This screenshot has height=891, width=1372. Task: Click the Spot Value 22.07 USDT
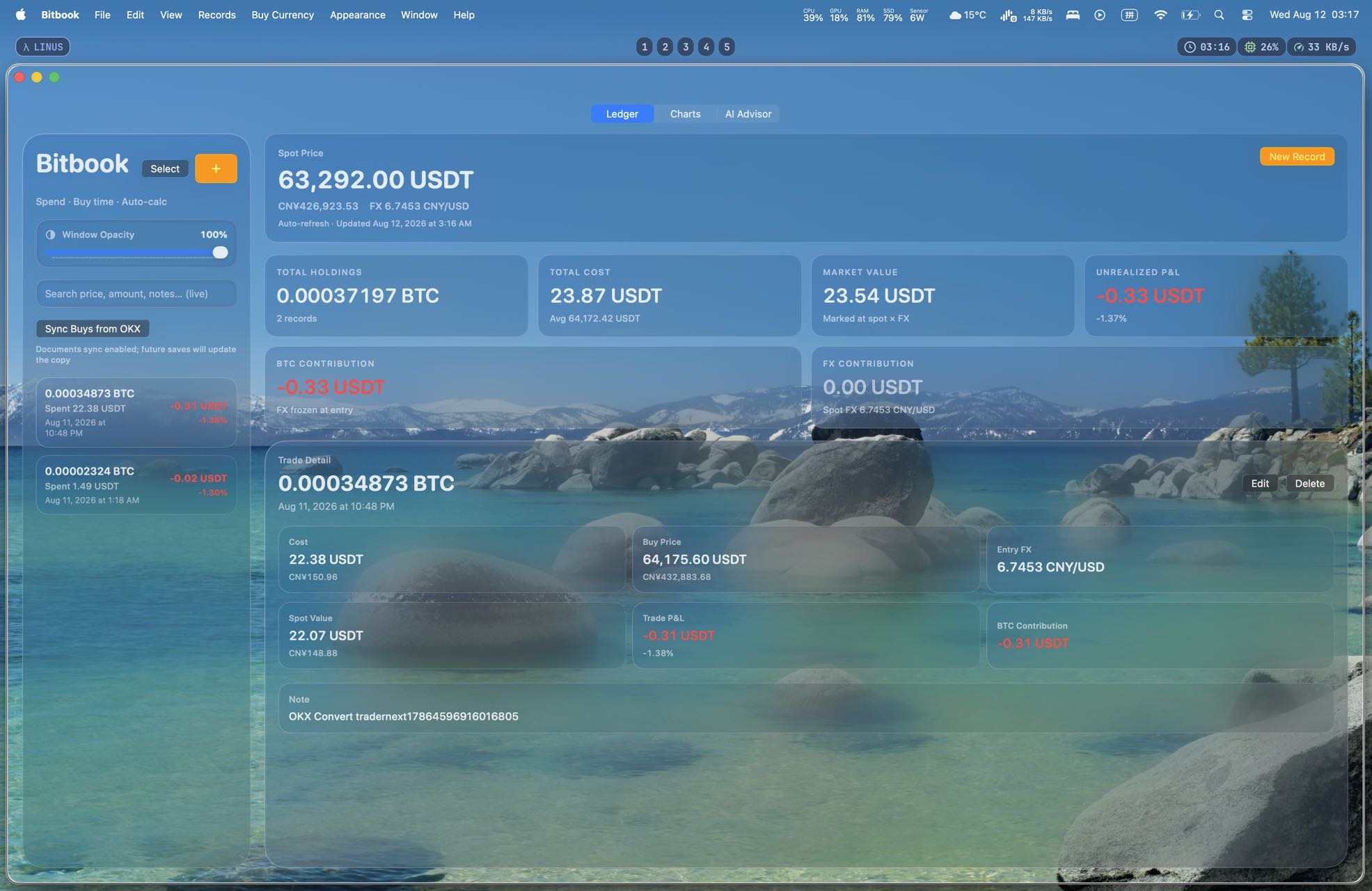(326, 636)
